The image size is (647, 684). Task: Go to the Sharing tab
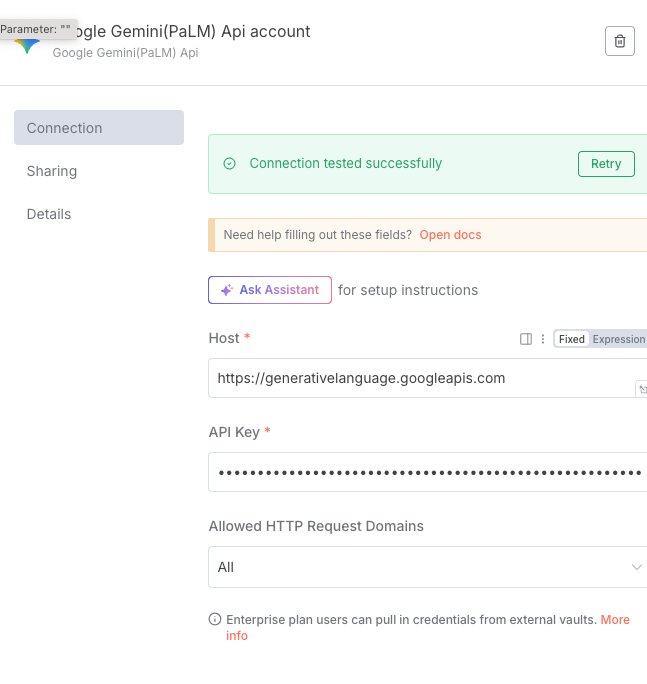[x=52, y=171]
